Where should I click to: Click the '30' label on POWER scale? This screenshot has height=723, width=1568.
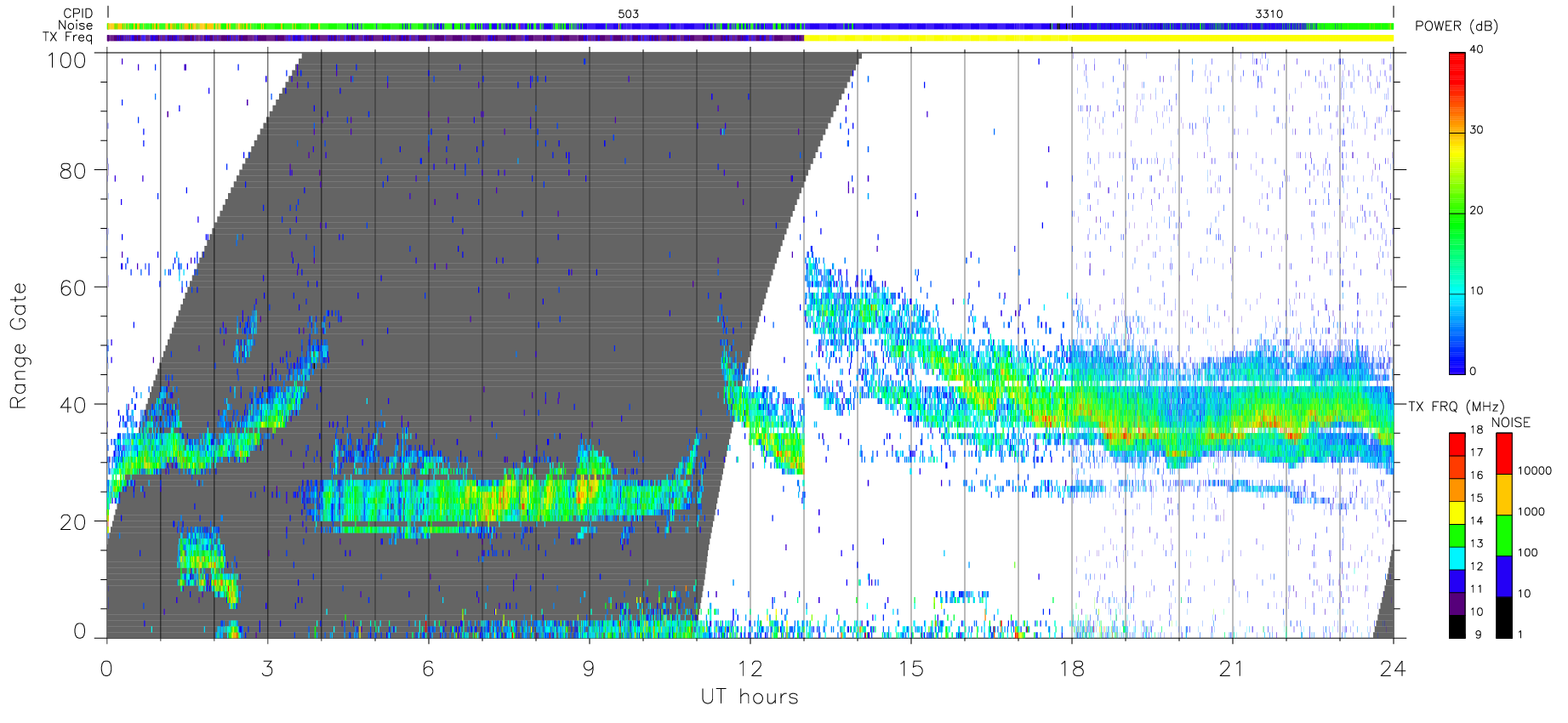click(x=1476, y=130)
